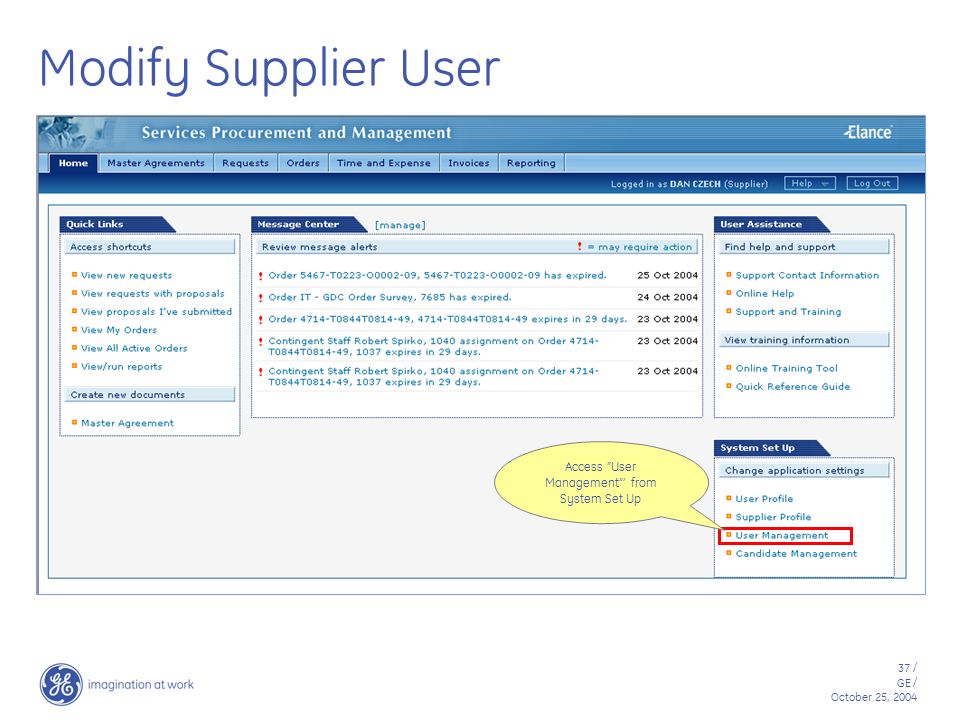The image size is (960, 720).
Task: Click red alert icon beside Order 5467 message
Action: click(261, 276)
